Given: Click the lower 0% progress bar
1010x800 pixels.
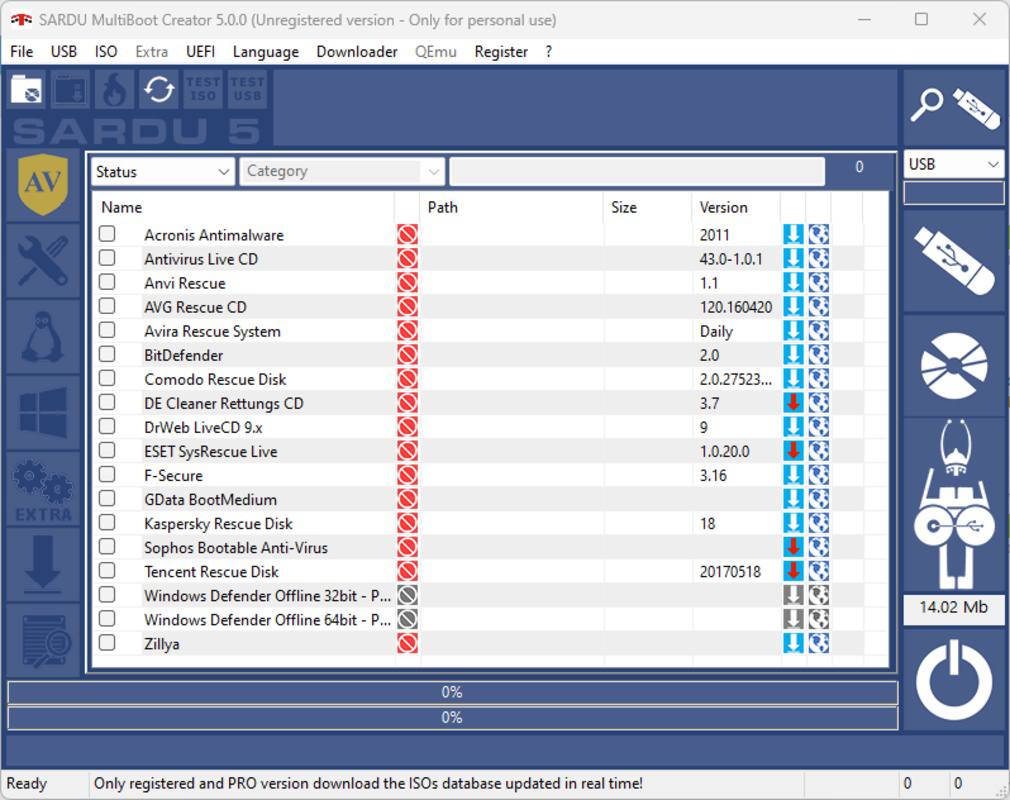Looking at the screenshot, I should tap(452, 718).
